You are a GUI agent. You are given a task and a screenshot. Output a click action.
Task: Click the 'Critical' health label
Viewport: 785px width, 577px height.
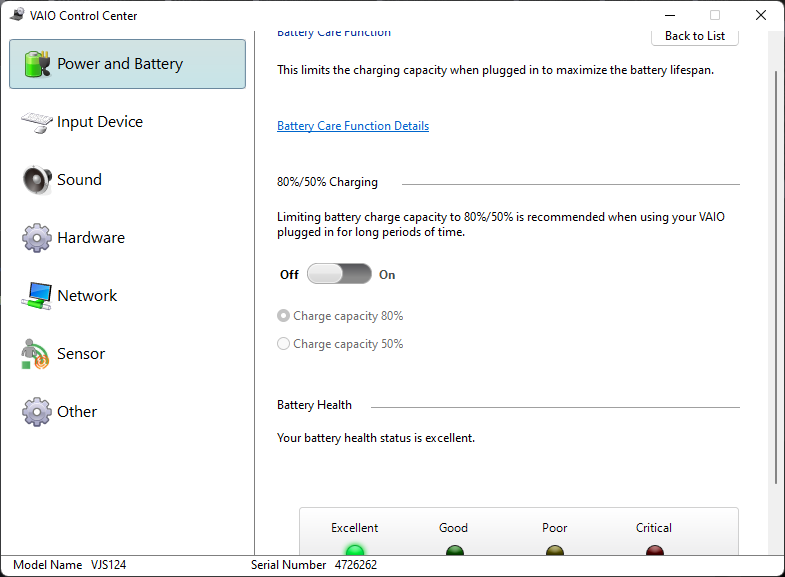[x=654, y=528]
